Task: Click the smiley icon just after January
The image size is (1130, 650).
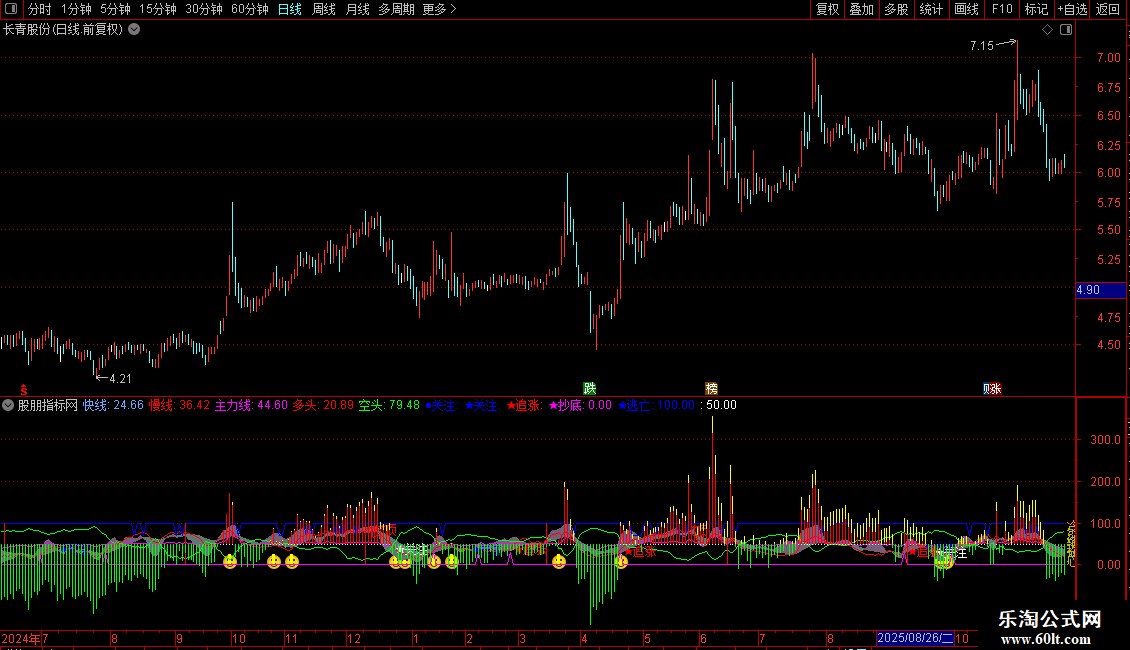Action: click(434, 561)
